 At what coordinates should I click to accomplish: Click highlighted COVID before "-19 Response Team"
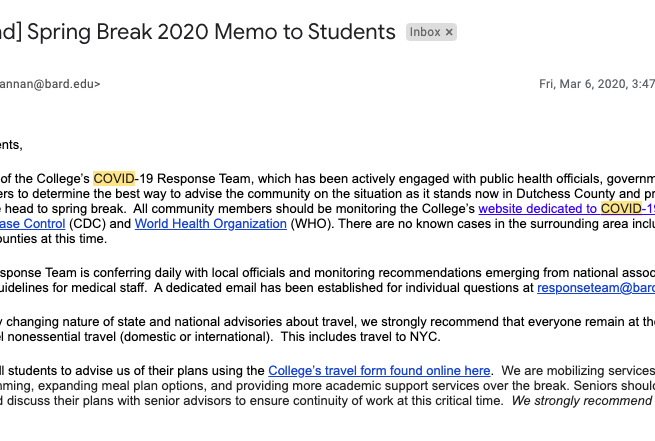(x=113, y=178)
